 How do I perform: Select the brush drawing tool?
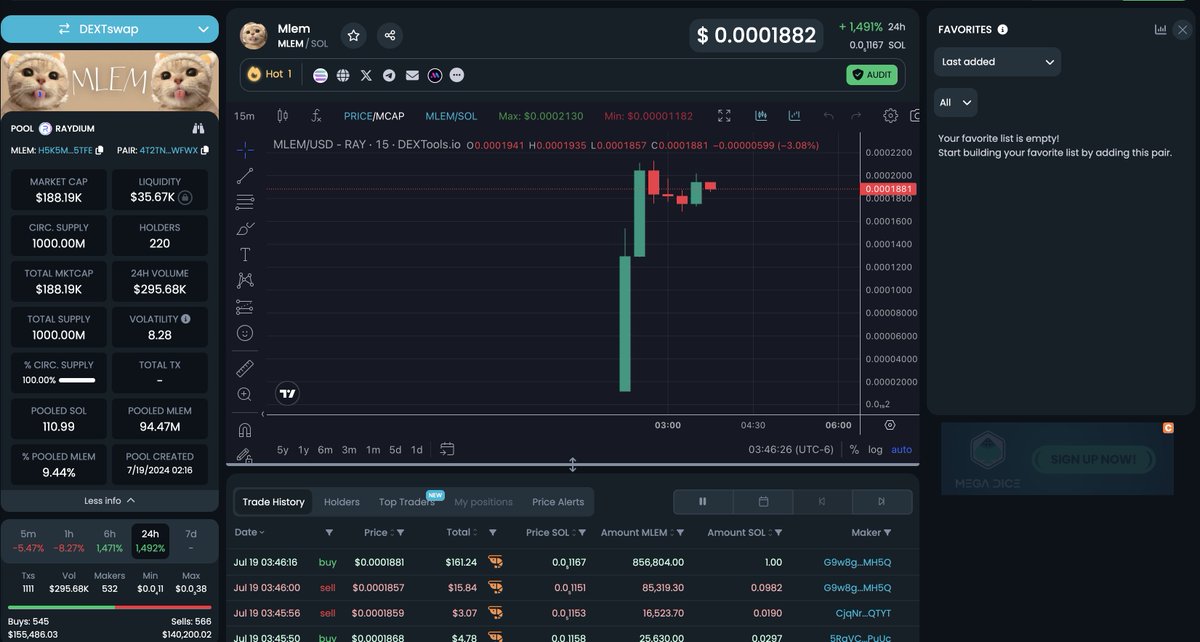click(x=245, y=228)
